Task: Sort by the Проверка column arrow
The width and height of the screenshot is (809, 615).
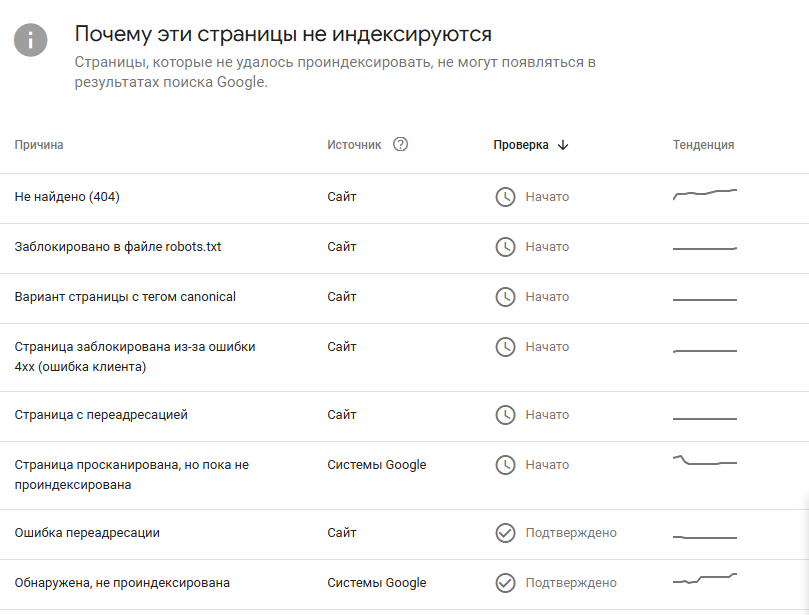Action: [x=563, y=145]
